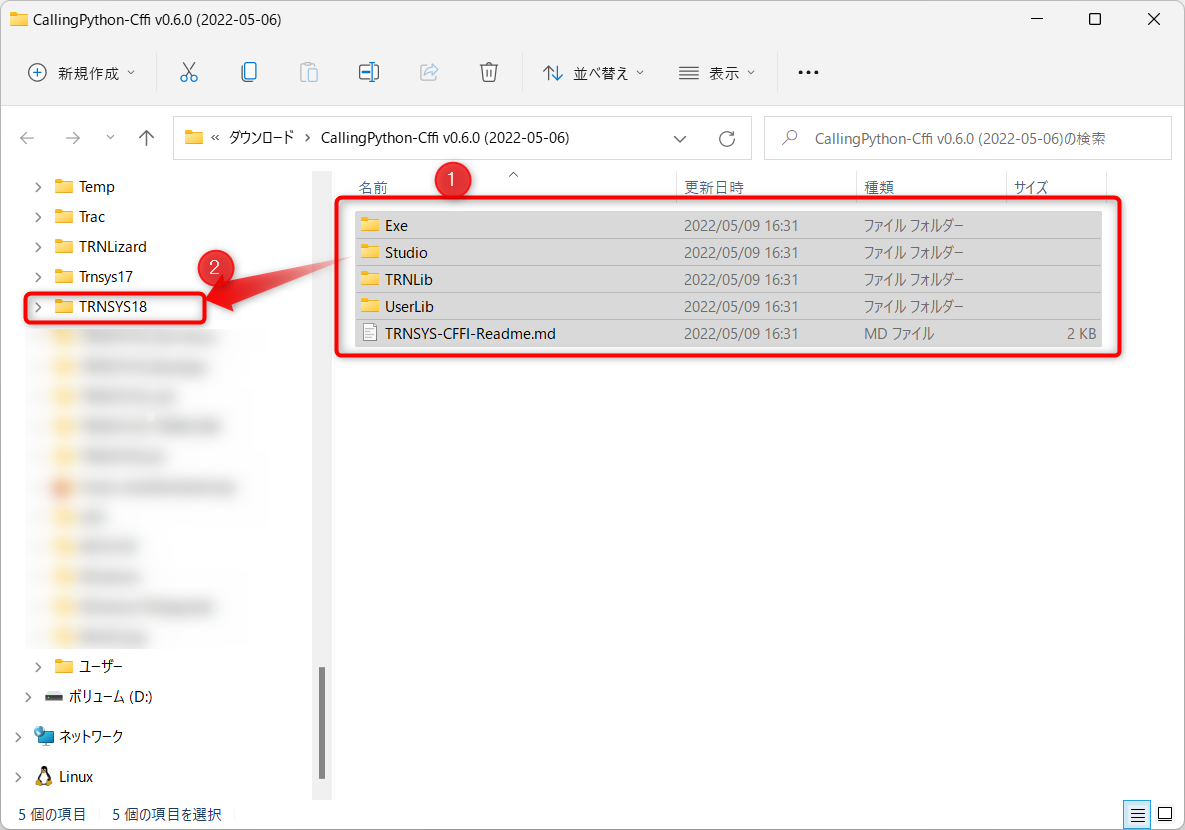This screenshot has height=830, width=1185.
Task: Click the Rename icon in toolbar
Action: tap(369, 72)
